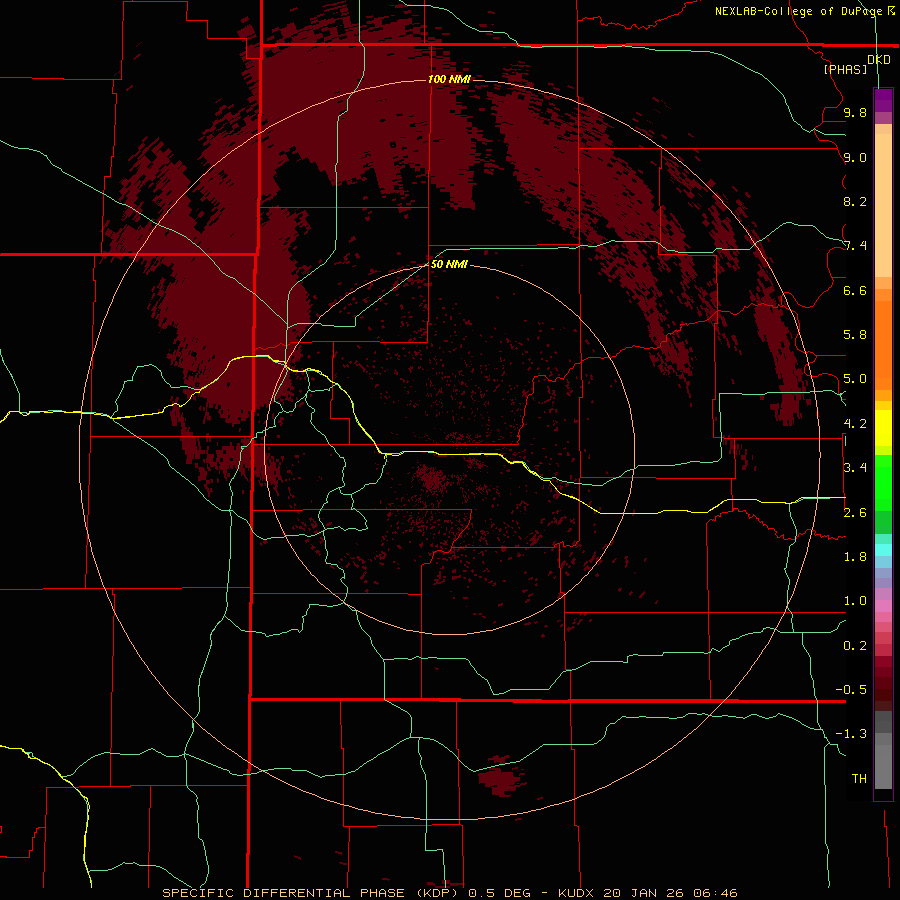Click the KUDX station identifier
The width and height of the screenshot is (900, 900).
[x=576, y=893]
